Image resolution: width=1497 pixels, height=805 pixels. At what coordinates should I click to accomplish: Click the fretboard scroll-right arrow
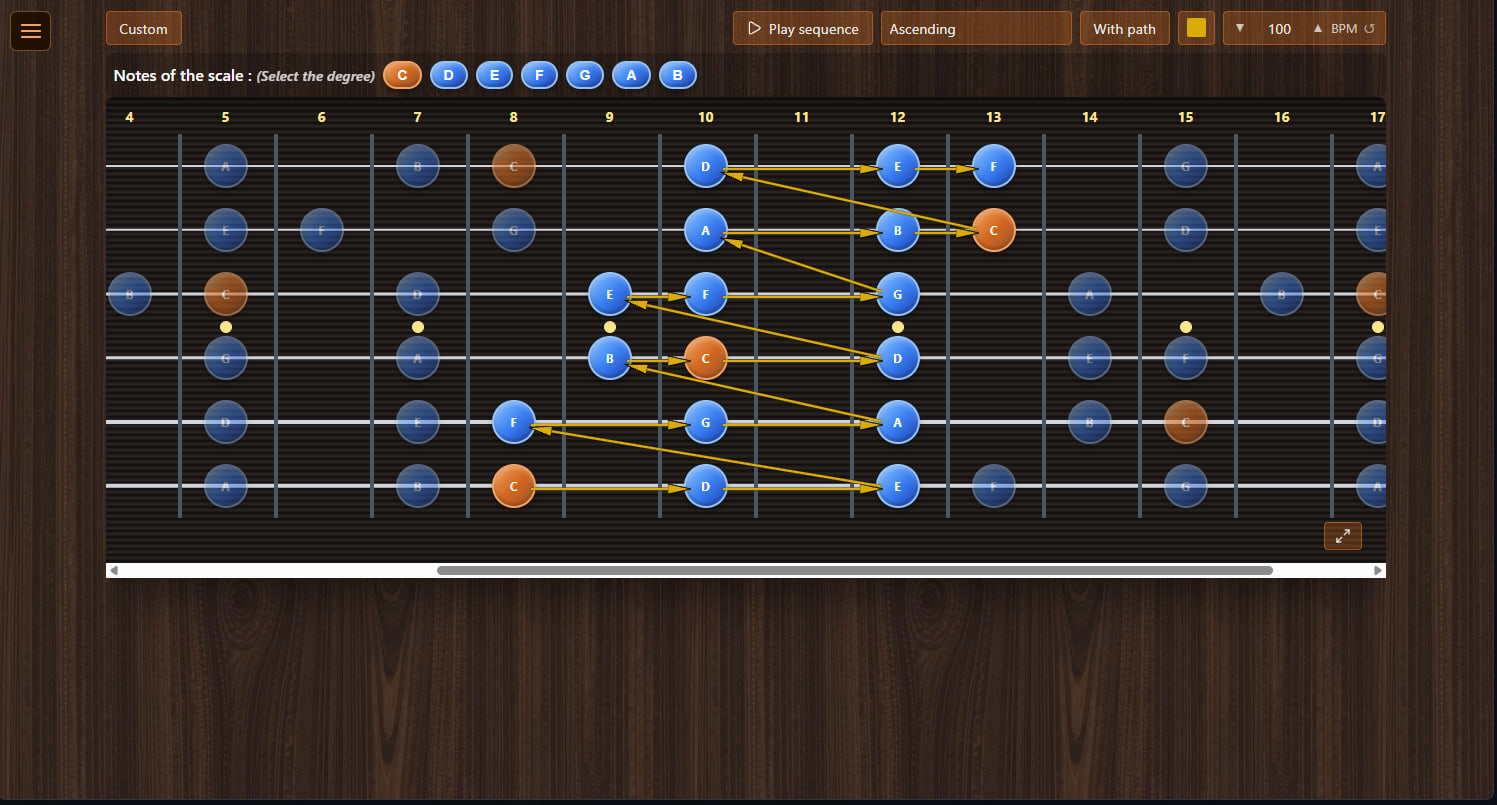tap(1378, 570)
